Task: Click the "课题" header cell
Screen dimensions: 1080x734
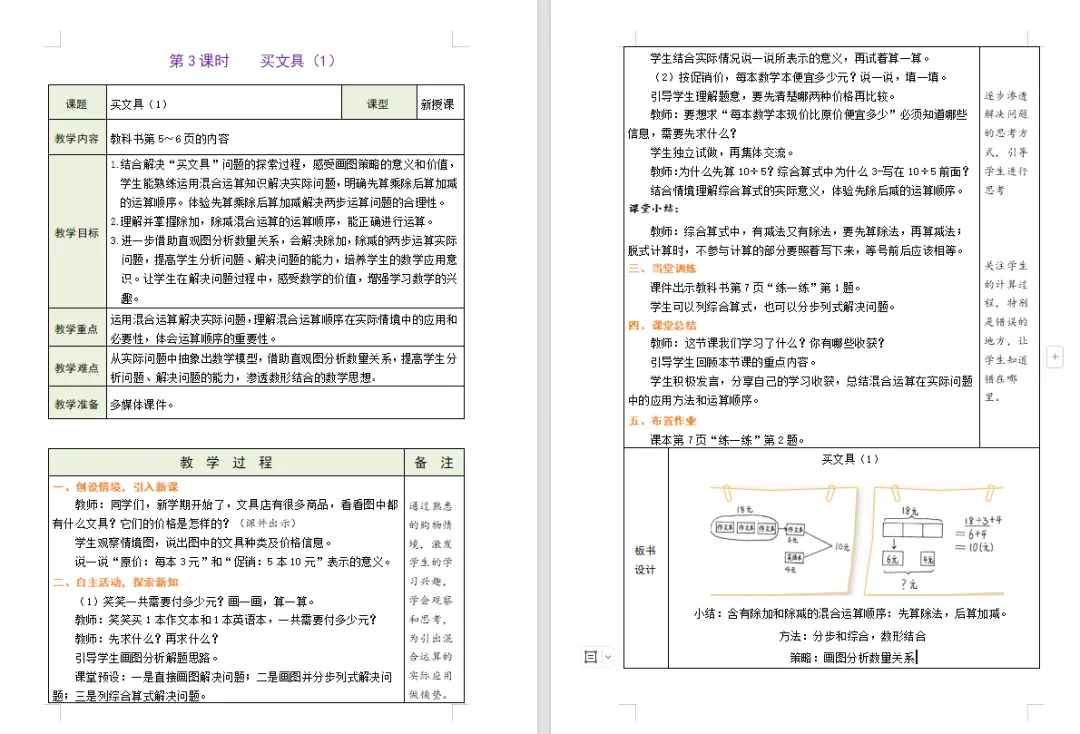Action: [x=76, y=104]
